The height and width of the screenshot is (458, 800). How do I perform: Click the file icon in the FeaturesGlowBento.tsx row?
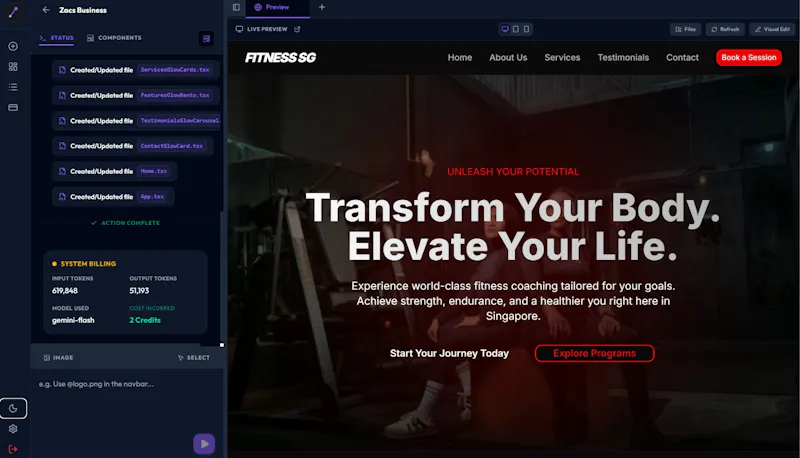click(x=62, y=95)
